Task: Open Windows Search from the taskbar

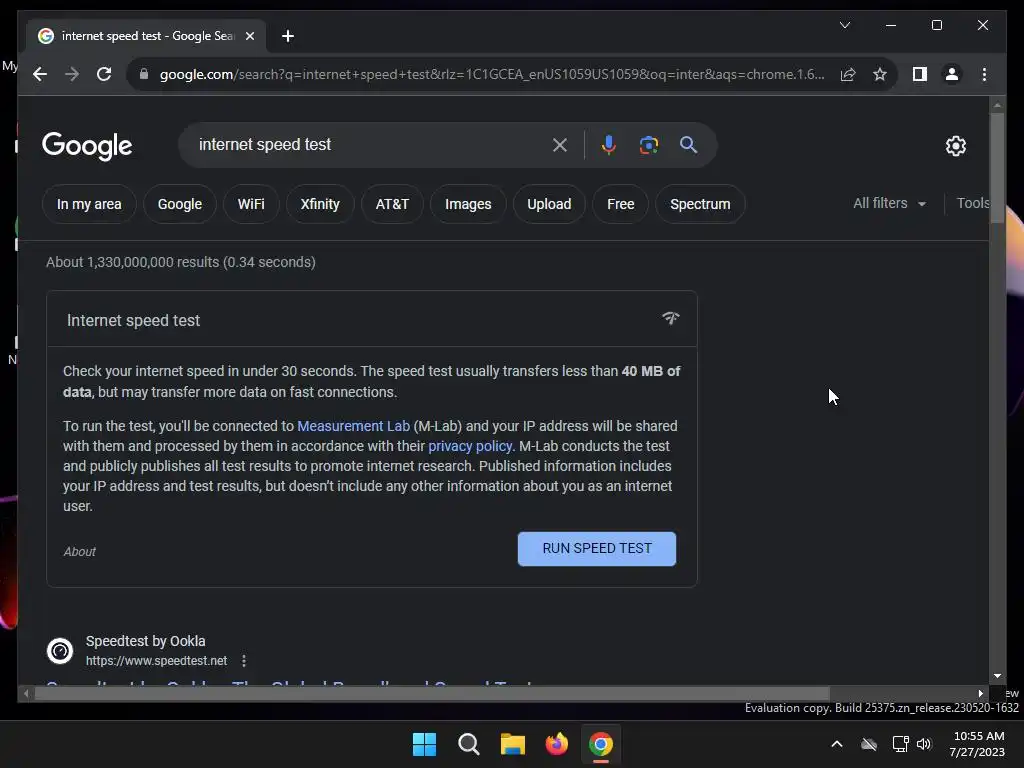Action: 469,744
